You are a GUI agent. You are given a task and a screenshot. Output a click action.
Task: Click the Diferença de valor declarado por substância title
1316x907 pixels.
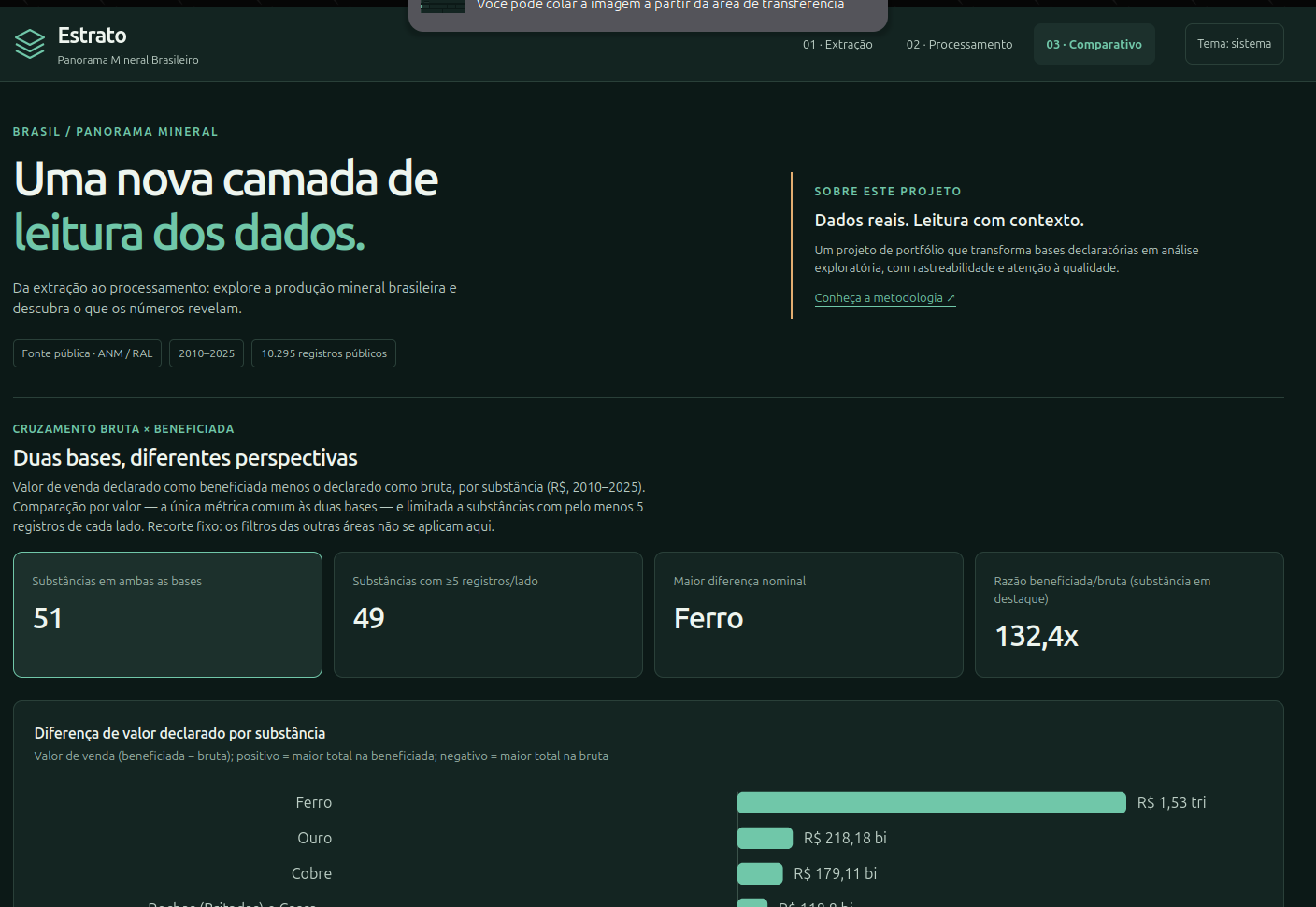[179, 733]
